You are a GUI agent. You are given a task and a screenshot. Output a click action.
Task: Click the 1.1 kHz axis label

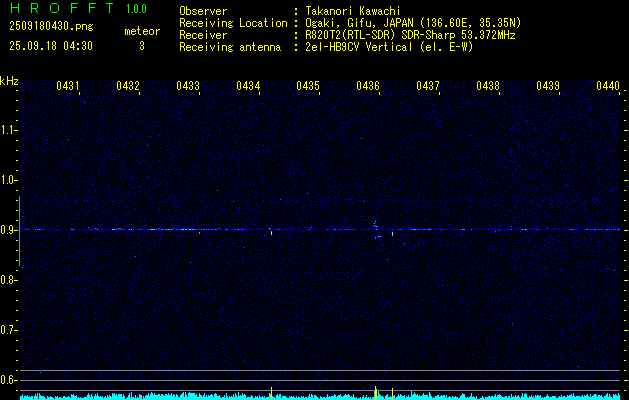[9, 129]
